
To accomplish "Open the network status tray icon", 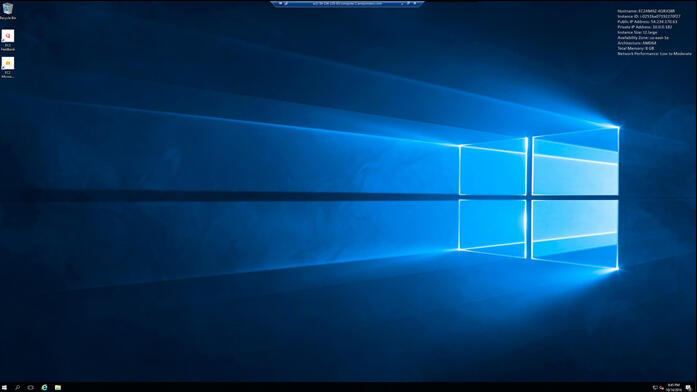I will (x=655, y=388).
